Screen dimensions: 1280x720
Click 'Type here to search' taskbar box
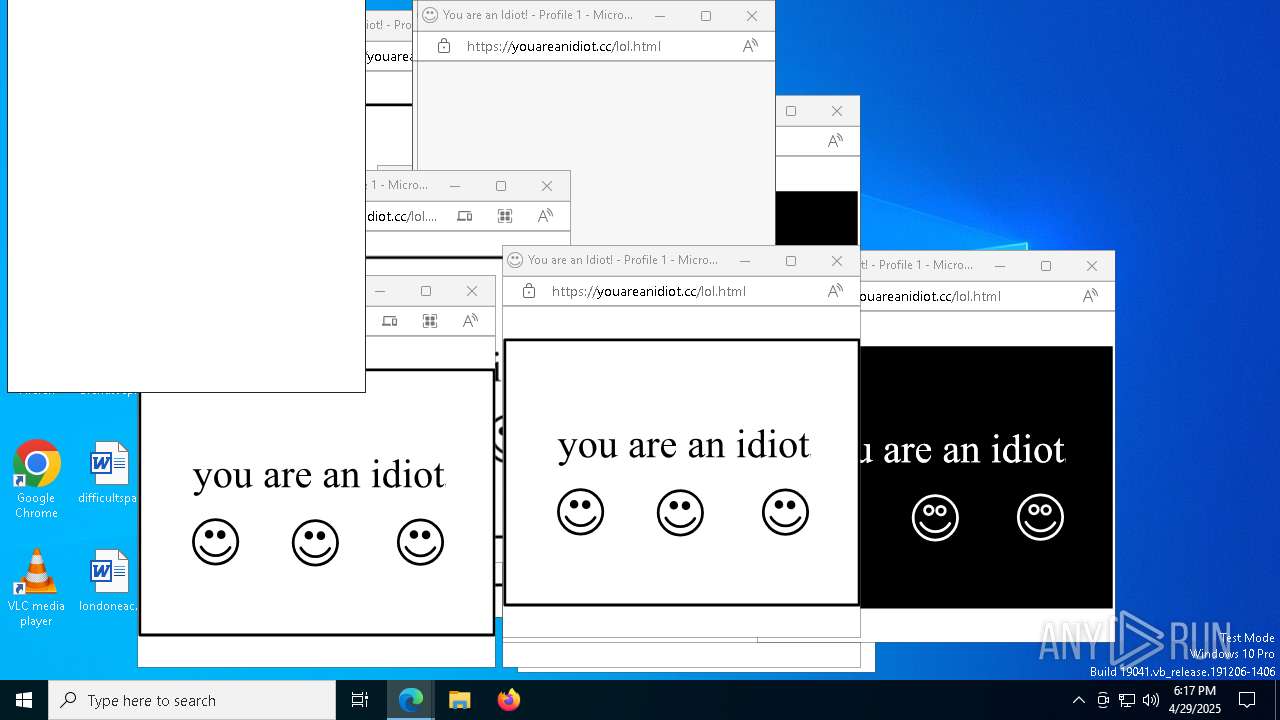pyautogui.click(x=192, y=700)
